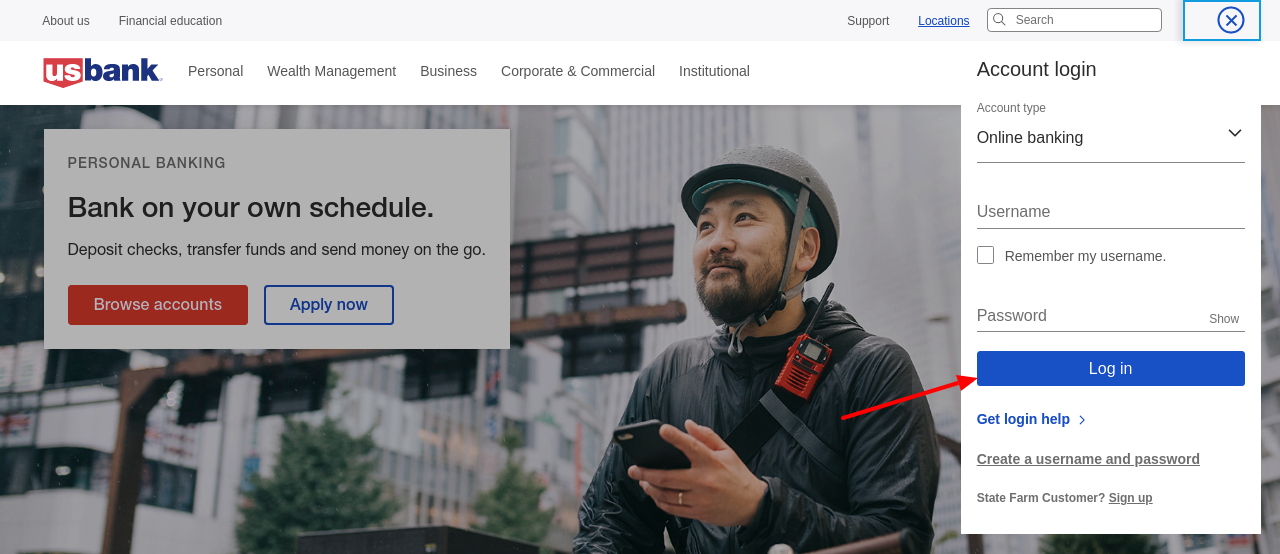Click the Account type dropdown arrow

pos(1234,134)
